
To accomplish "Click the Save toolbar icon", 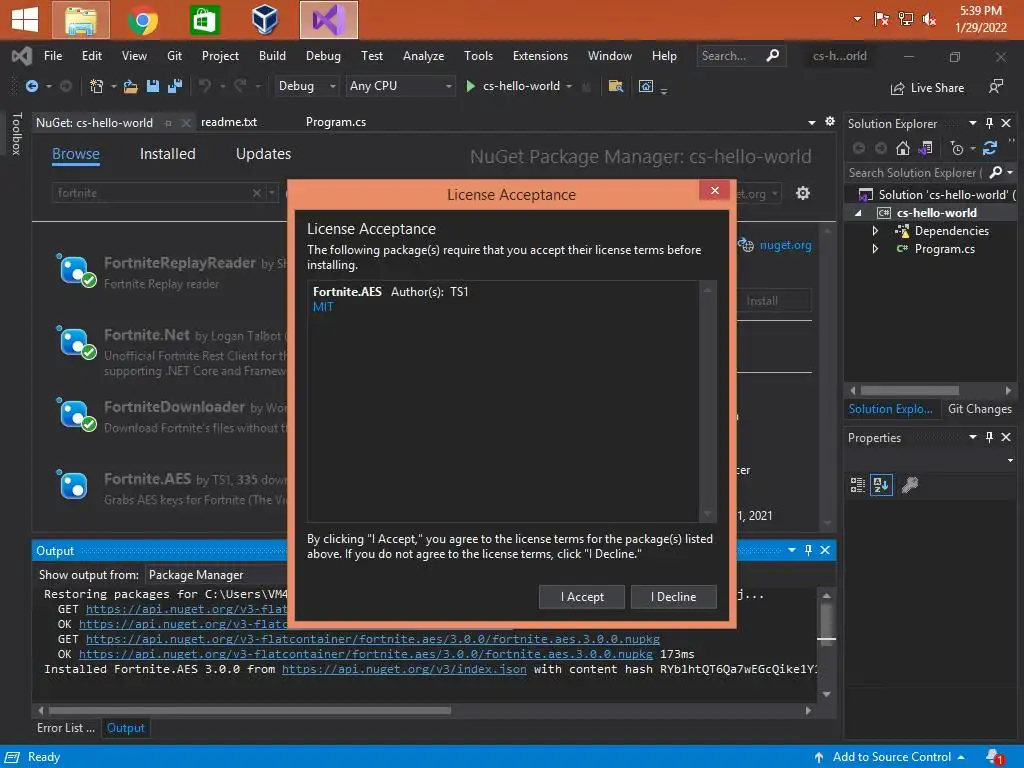I will coord(153,86).
